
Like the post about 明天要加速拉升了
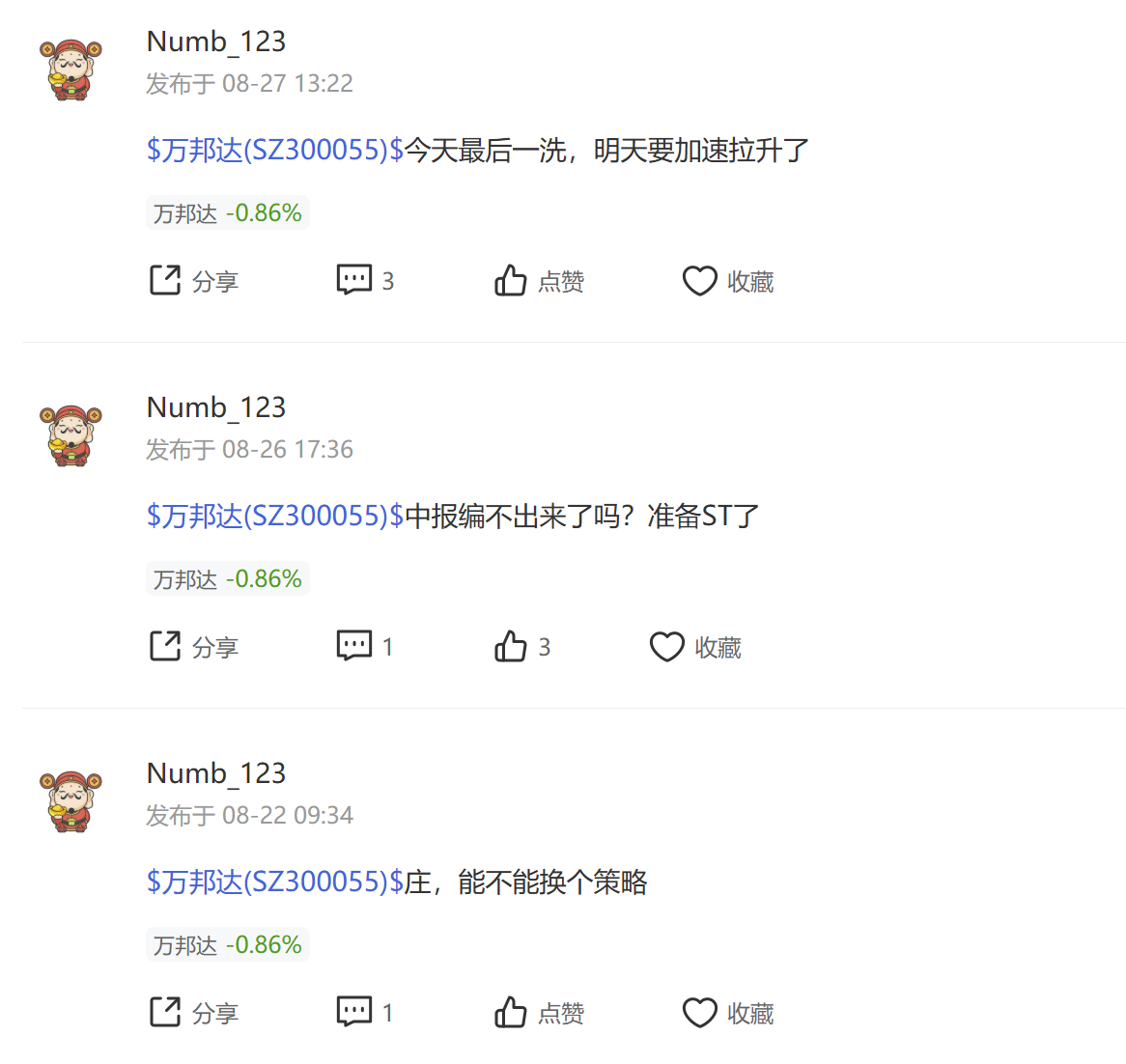click(539, 281)
